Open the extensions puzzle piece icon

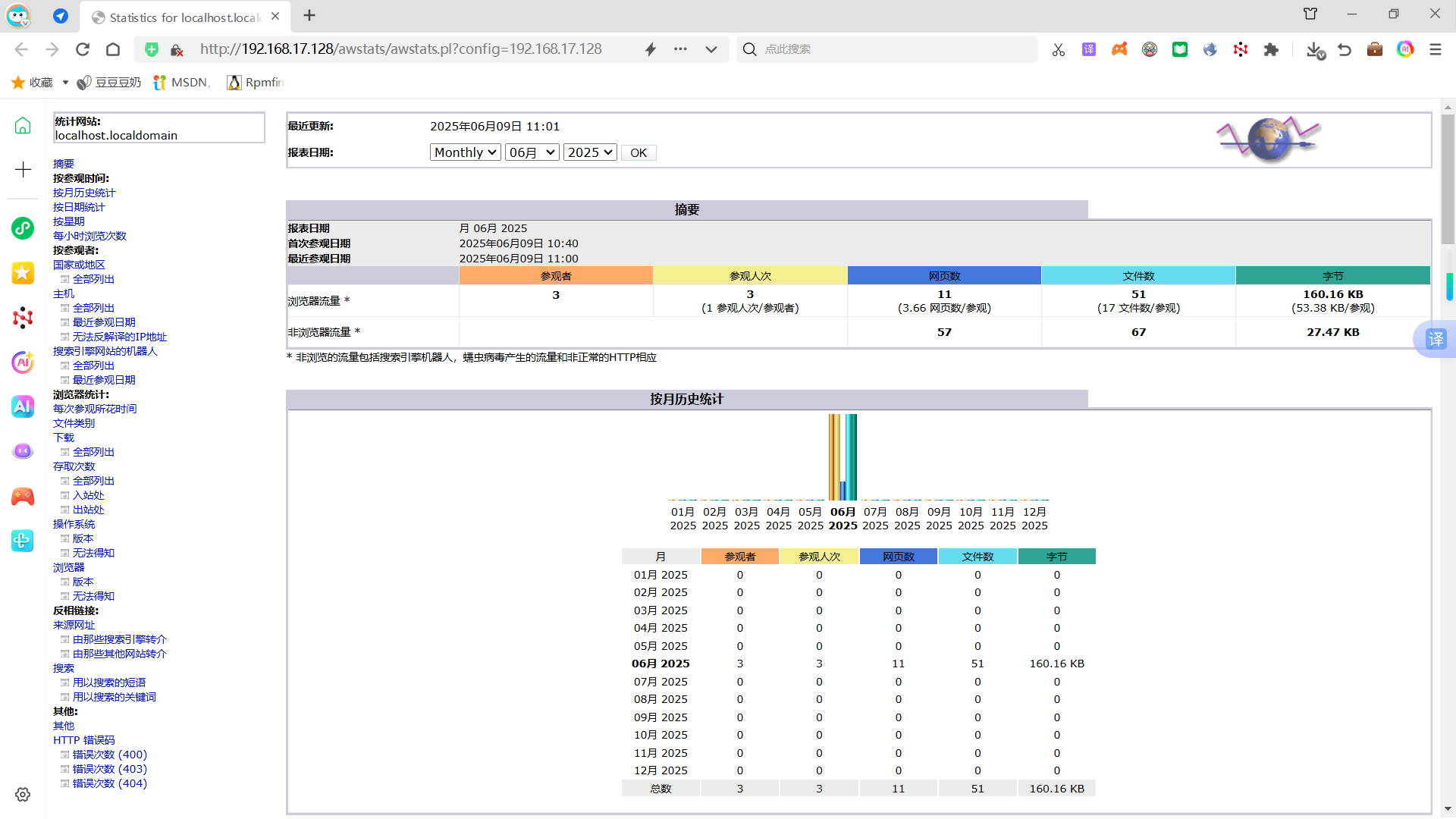pos(1271,49)
